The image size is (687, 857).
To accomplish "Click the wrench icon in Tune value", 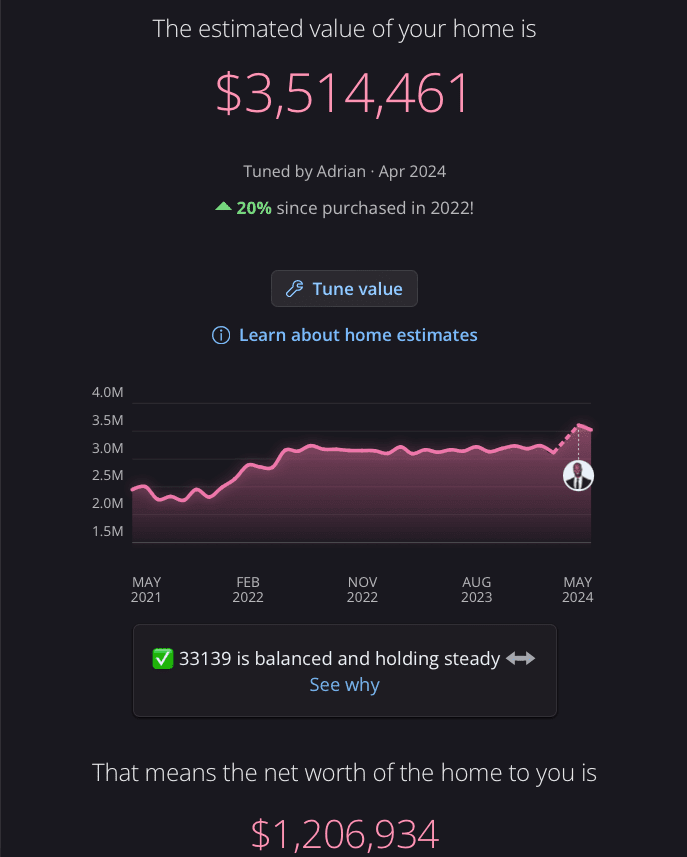I will pyautogui.click(x=295, y=289).
